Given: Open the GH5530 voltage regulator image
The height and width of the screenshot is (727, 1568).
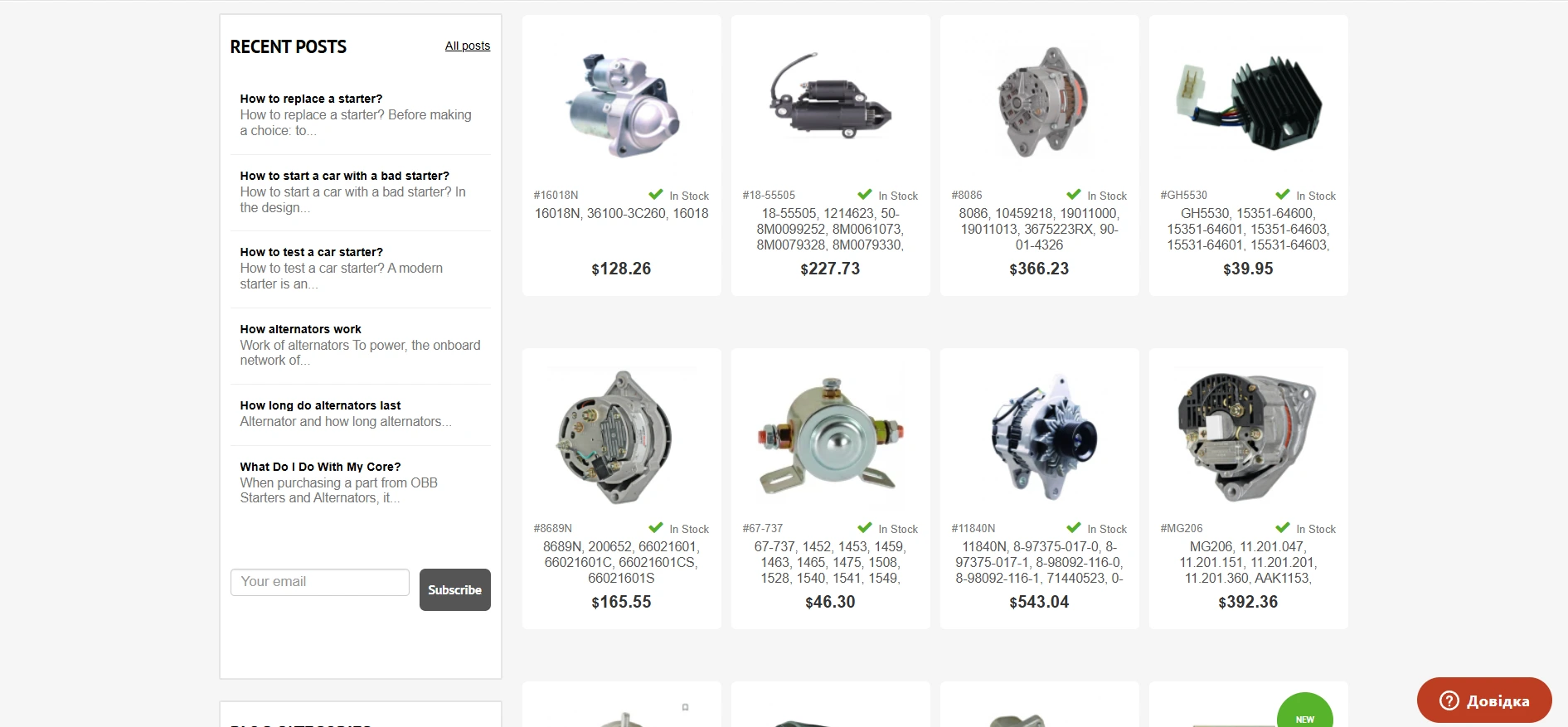Looking at the screenshot, I should pos(1248,102).
